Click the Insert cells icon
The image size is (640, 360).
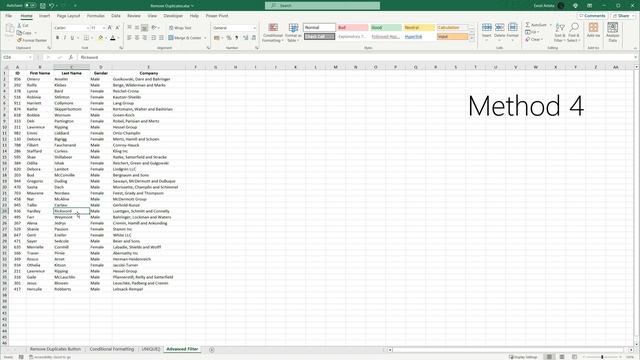[x=487, y=27]
